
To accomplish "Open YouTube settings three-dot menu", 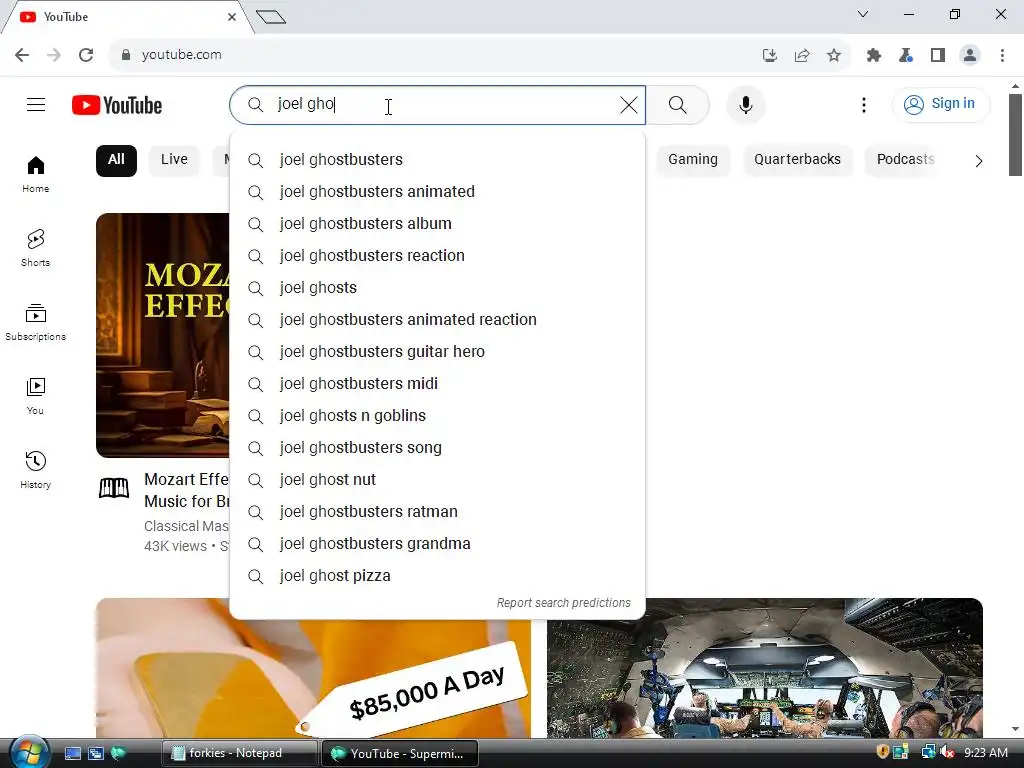I will 863,104.
